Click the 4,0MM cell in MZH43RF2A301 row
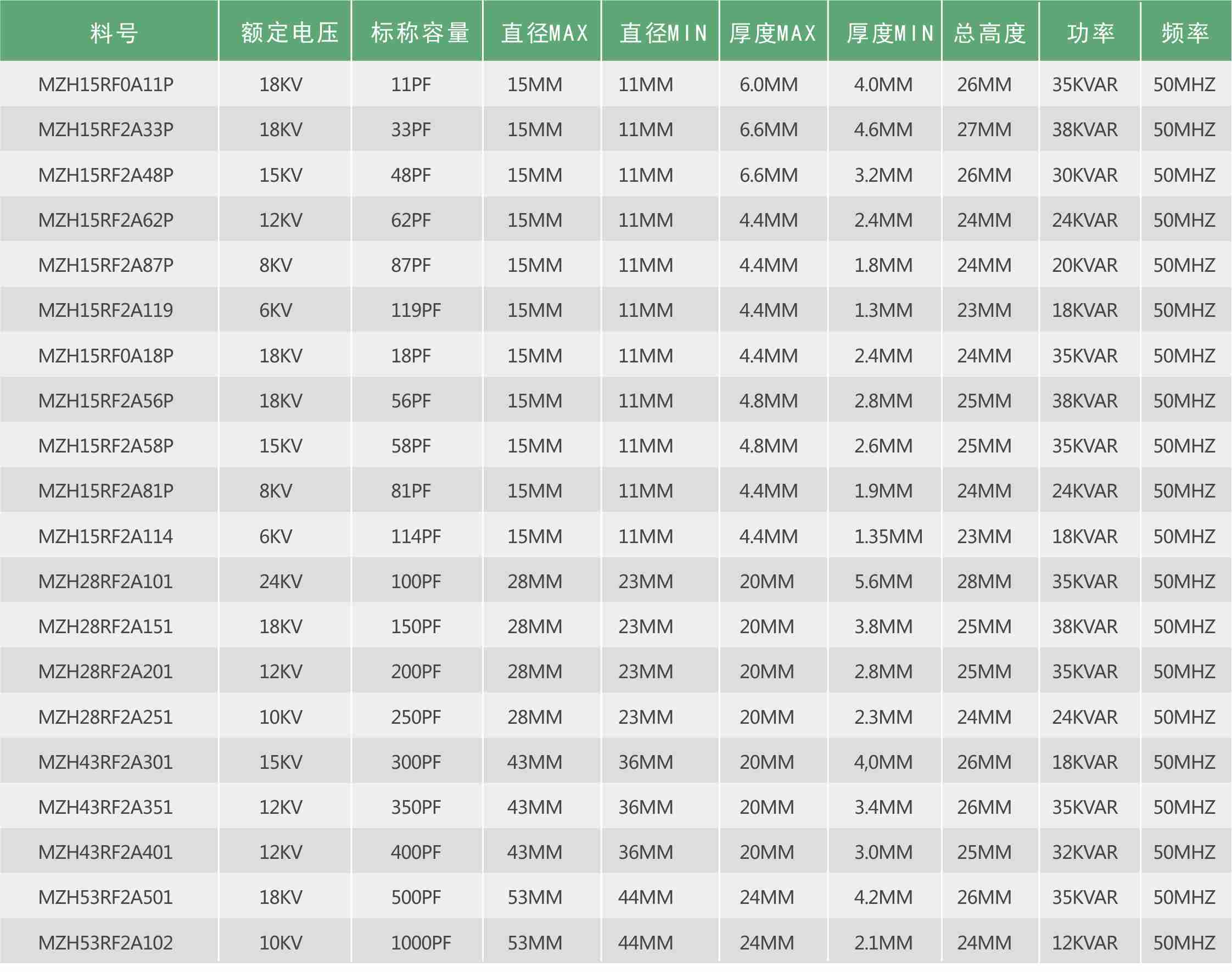This screenshot has width=1232, height=972. (884, 761)
